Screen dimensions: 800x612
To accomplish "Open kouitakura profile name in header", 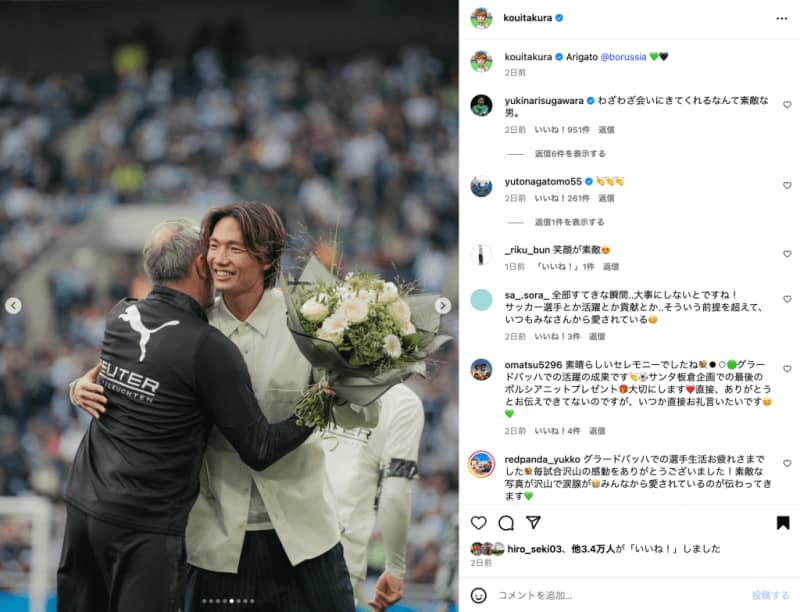I will point(528,18).
